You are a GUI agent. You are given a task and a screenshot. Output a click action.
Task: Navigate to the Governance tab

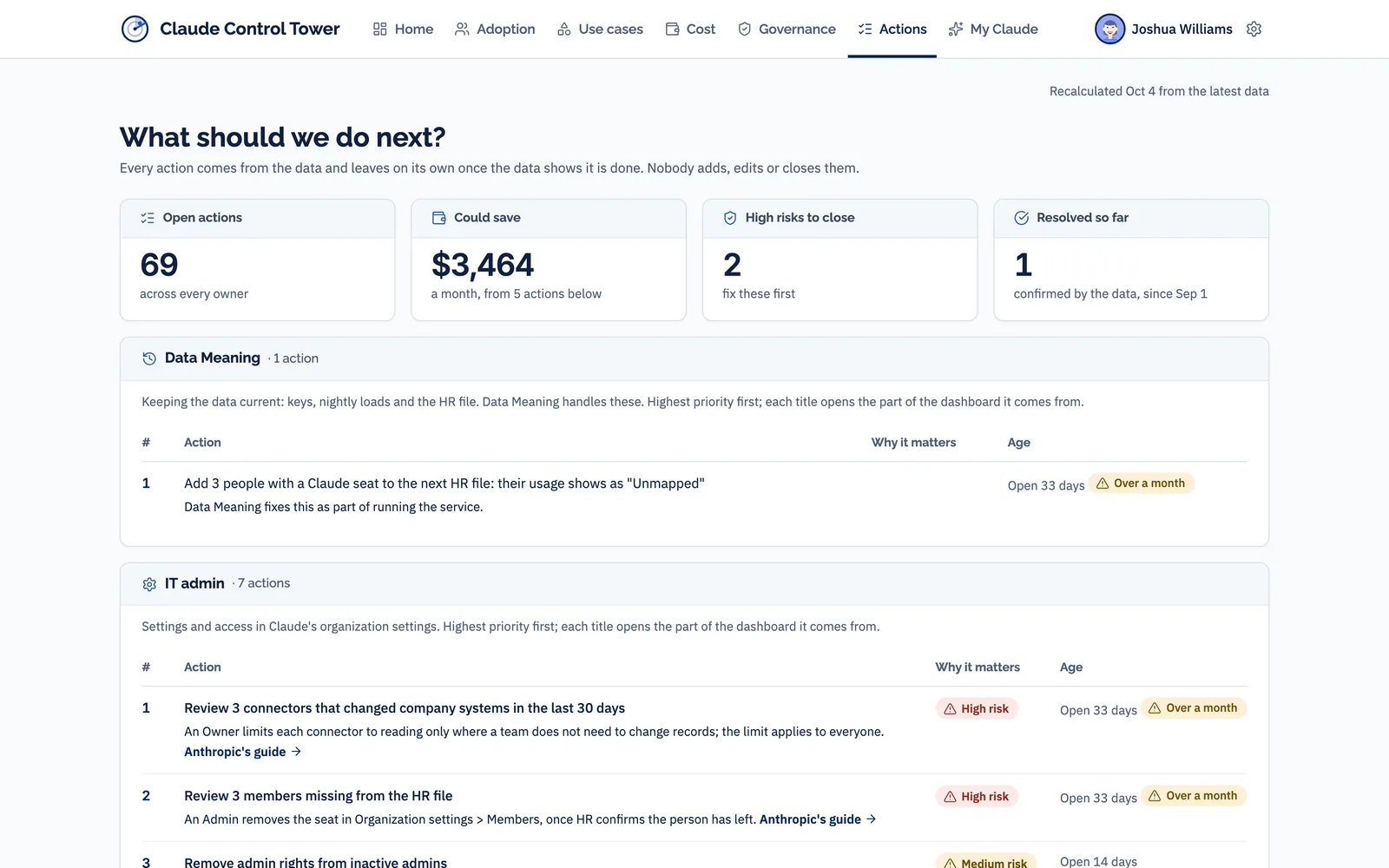[x=787, y=29]
